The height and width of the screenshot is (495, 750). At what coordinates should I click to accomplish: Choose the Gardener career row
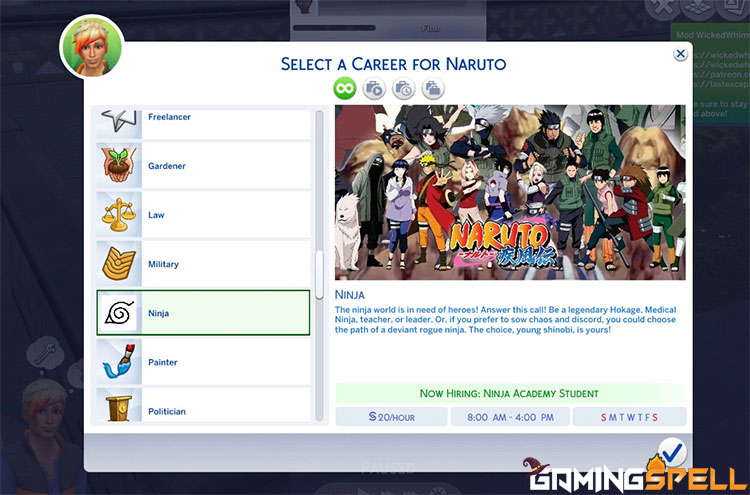coord(204,165)
